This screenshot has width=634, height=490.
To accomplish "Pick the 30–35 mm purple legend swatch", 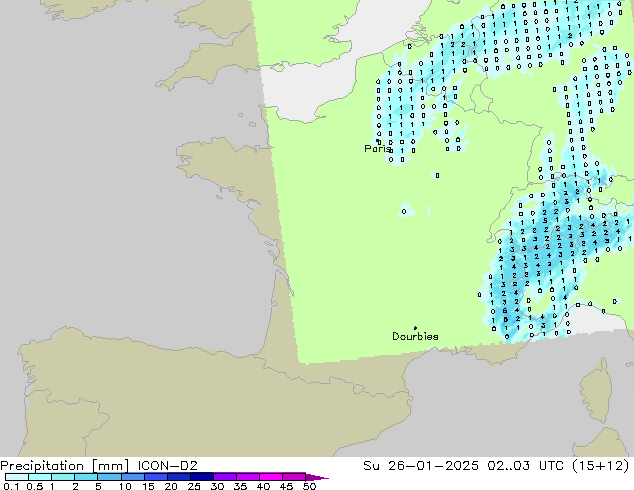I will (x=224, y=477).
